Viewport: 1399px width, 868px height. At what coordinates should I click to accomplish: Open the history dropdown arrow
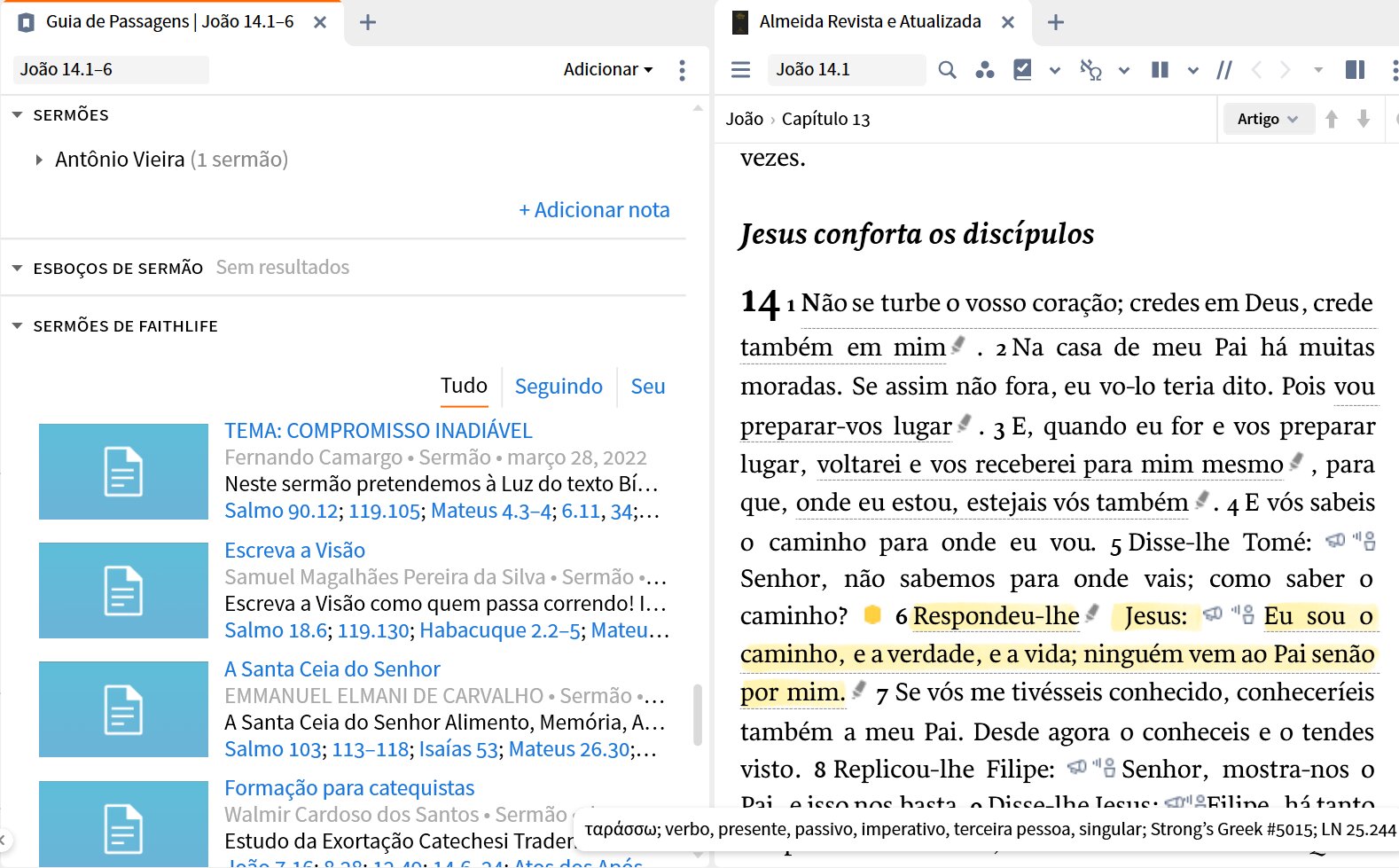[x=1318, y=70]
